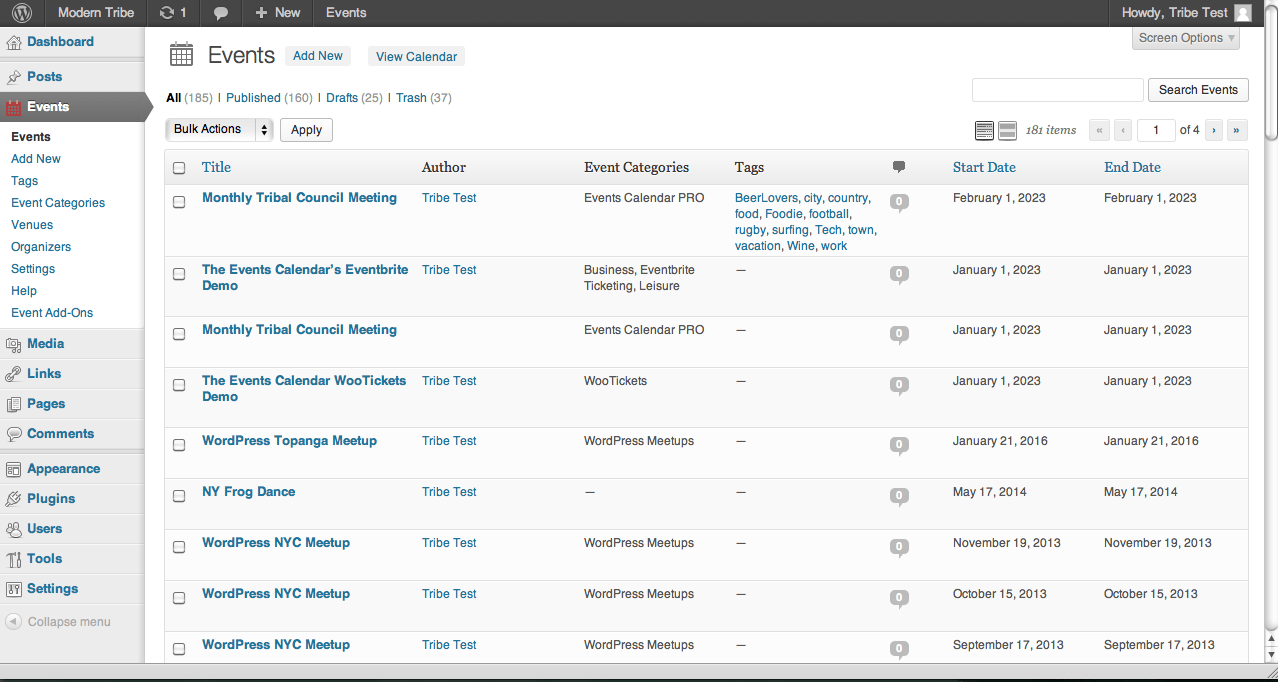Open the updates icon showing 1
The width and height of the screenshot is (1278, 682).
pos(173,13)
